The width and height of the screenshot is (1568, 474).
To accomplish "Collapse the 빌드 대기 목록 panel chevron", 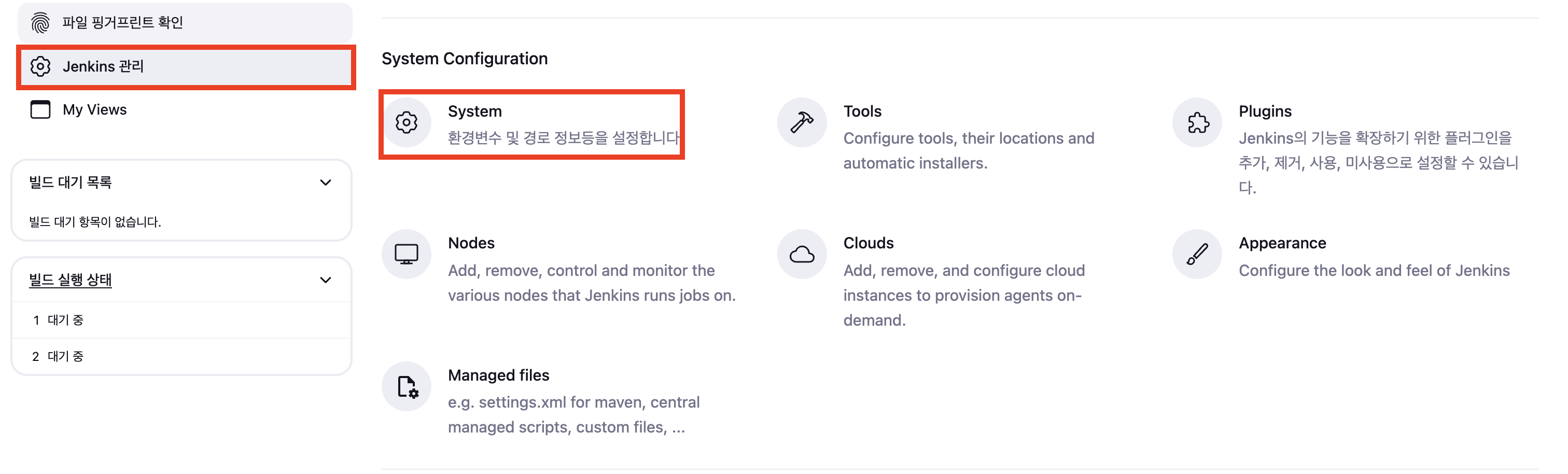I will point(326,183).
